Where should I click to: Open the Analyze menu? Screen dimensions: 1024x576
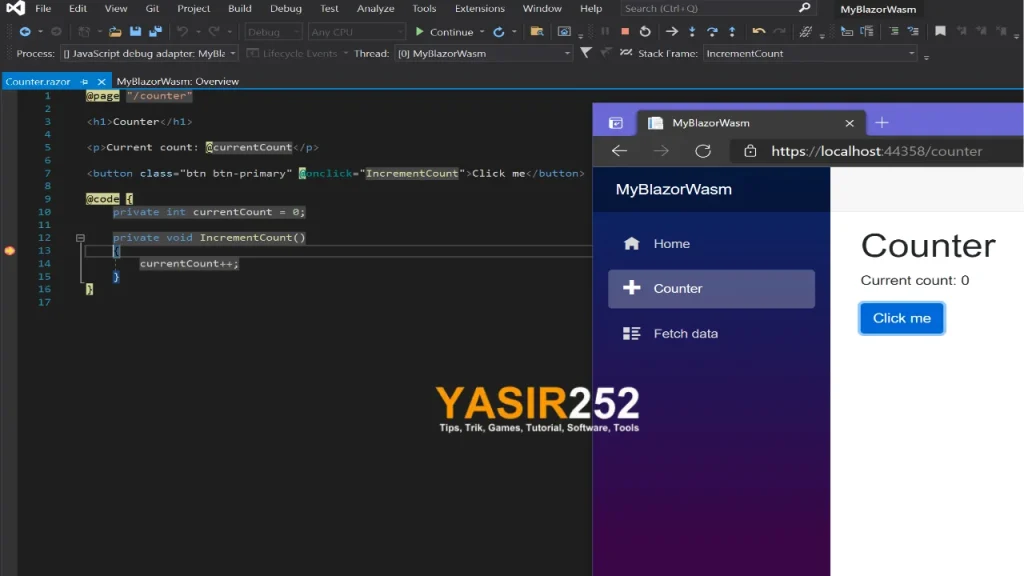point(376,8)
